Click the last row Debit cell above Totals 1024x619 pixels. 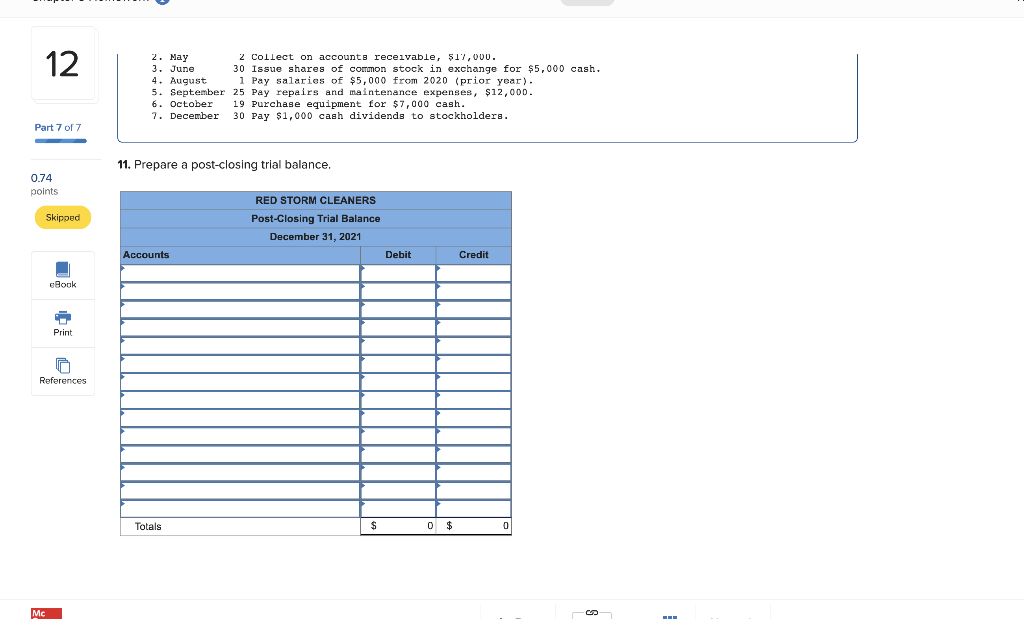[398, 509]
